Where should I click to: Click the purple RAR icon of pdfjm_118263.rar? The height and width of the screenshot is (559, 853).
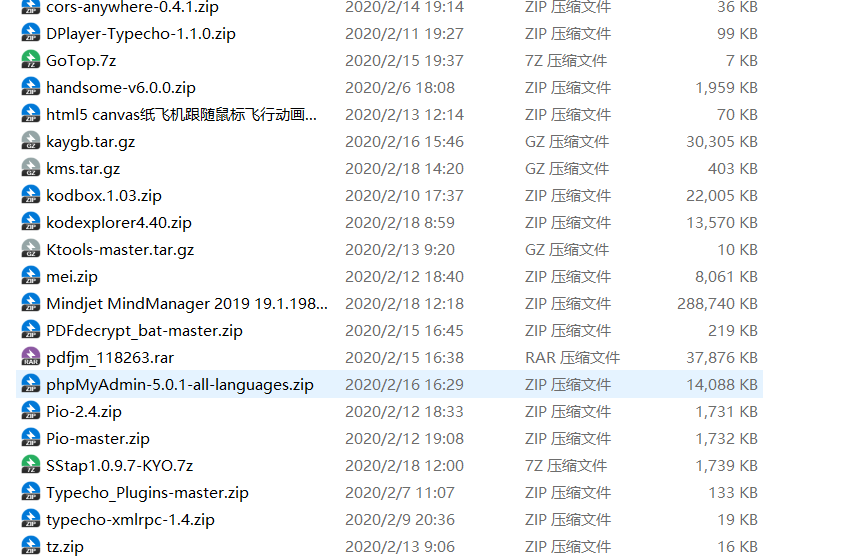[x=30, y=357]
